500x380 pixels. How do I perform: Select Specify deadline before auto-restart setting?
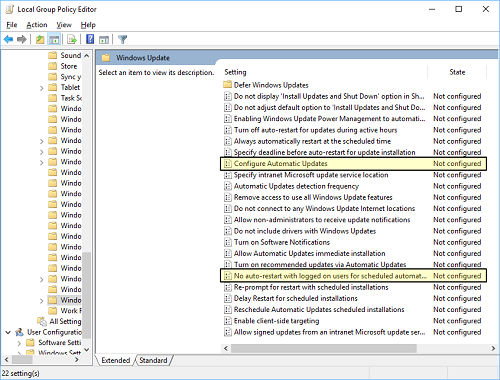353,152
